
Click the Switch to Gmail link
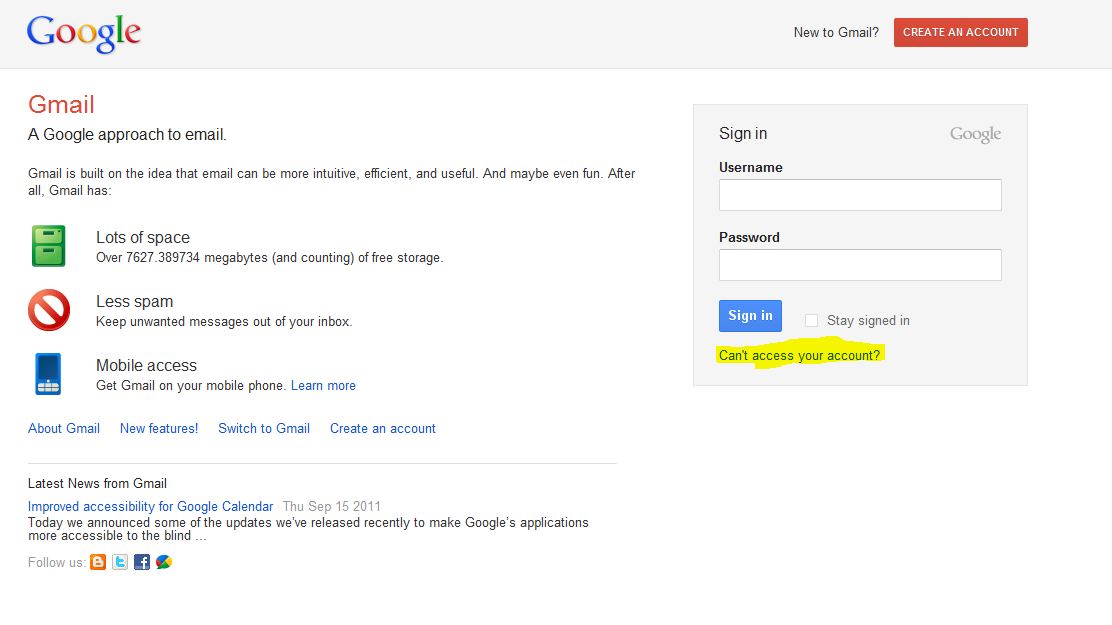pyautogui.click(x=264, y=428)
